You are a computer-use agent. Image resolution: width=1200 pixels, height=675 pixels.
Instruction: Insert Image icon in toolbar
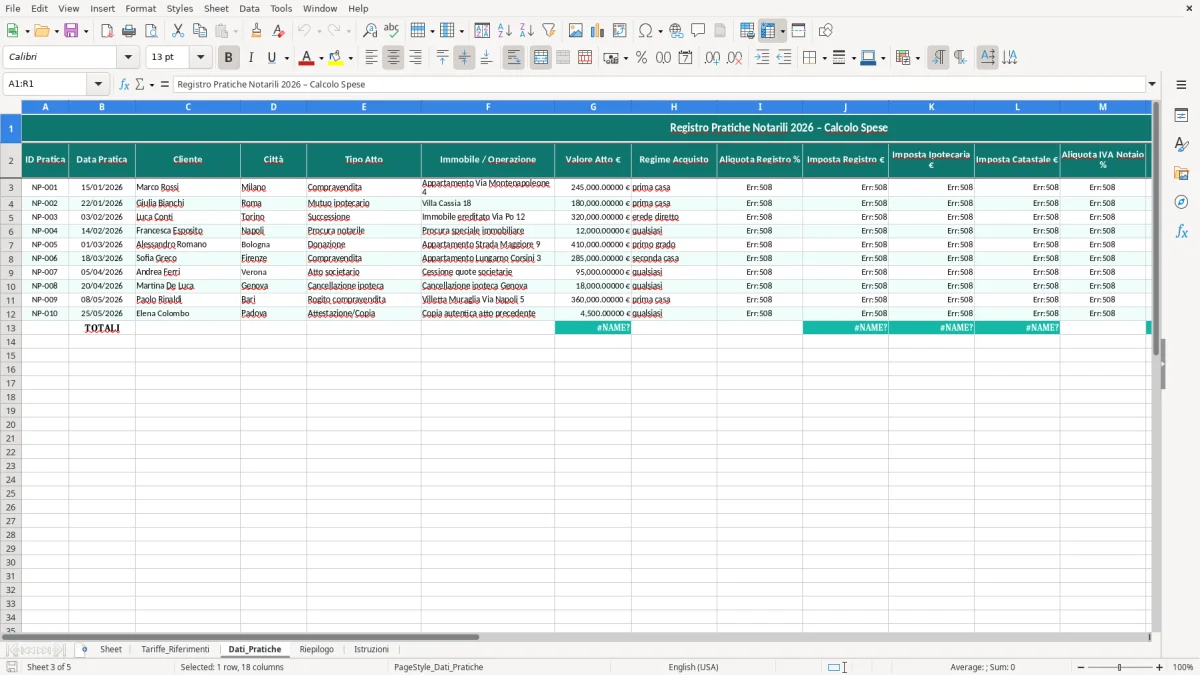pyautogui.click(x=576, y=31)
